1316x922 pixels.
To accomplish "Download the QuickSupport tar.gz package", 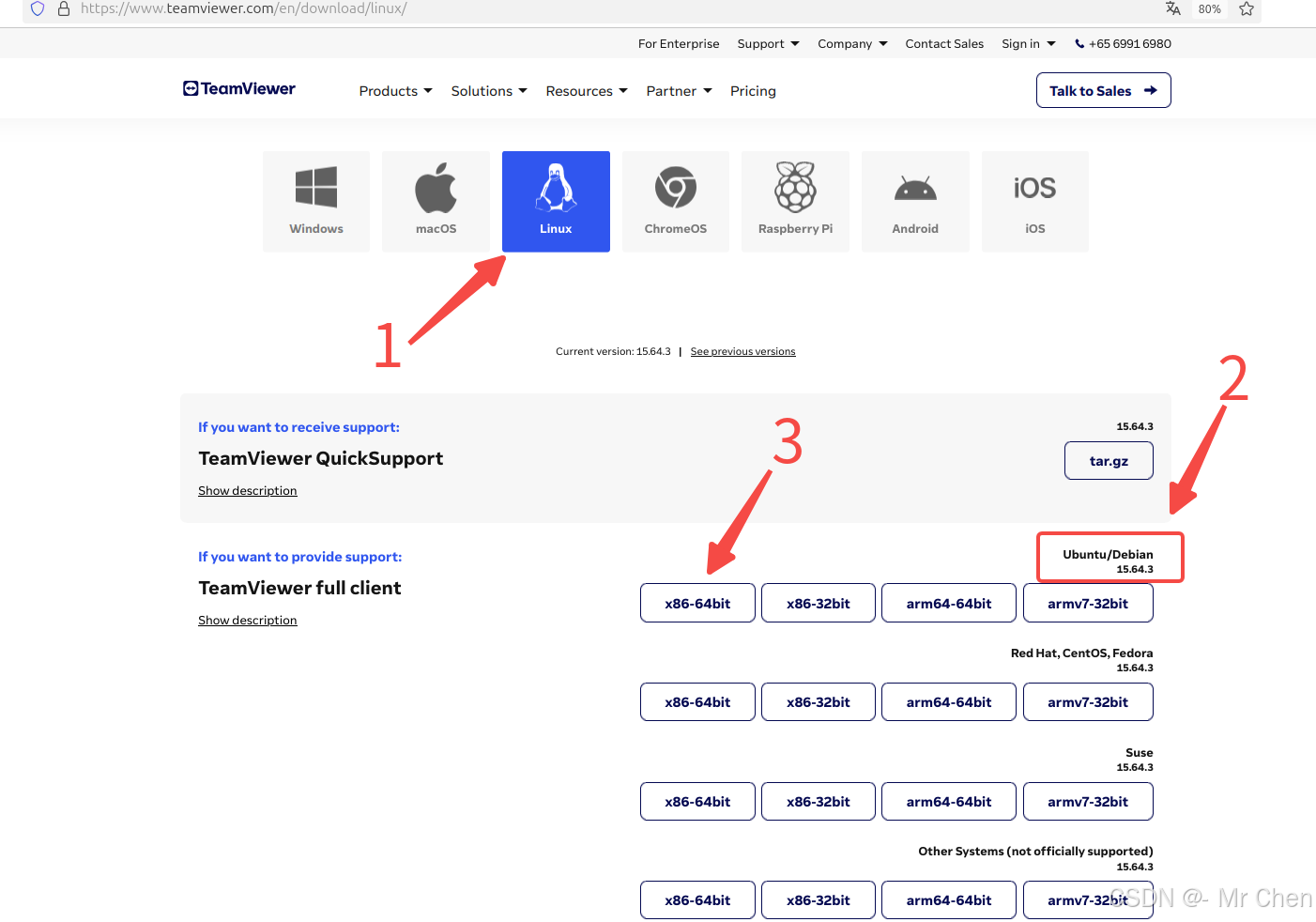I will 1109,460.
